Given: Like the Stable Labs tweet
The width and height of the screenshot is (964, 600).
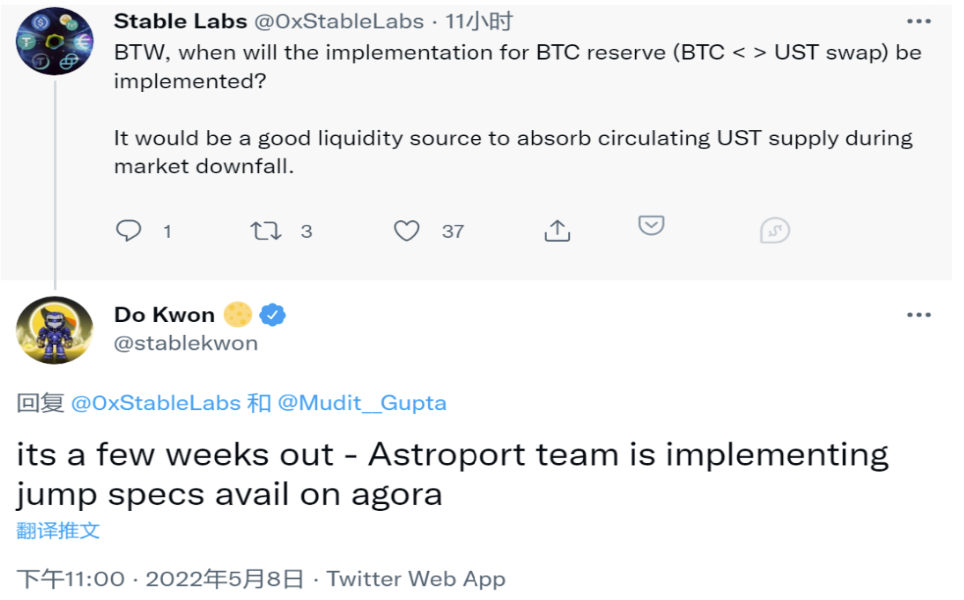Looking at the screenshot, I should (406, 231).
